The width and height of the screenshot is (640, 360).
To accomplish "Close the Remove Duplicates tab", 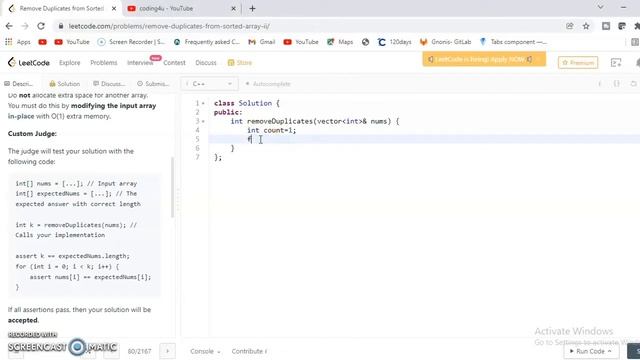I will pyautogui.click(x=114, y=8).
